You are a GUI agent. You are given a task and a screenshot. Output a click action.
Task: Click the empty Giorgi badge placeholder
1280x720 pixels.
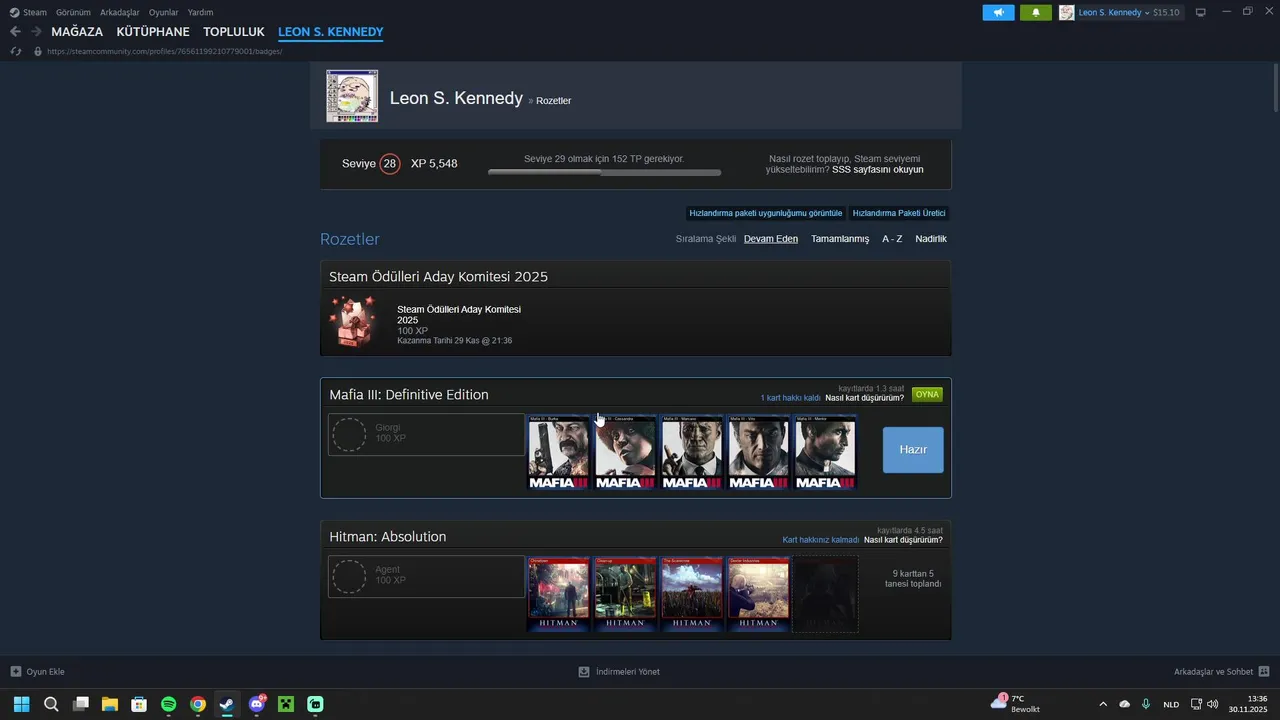point(349,435)
